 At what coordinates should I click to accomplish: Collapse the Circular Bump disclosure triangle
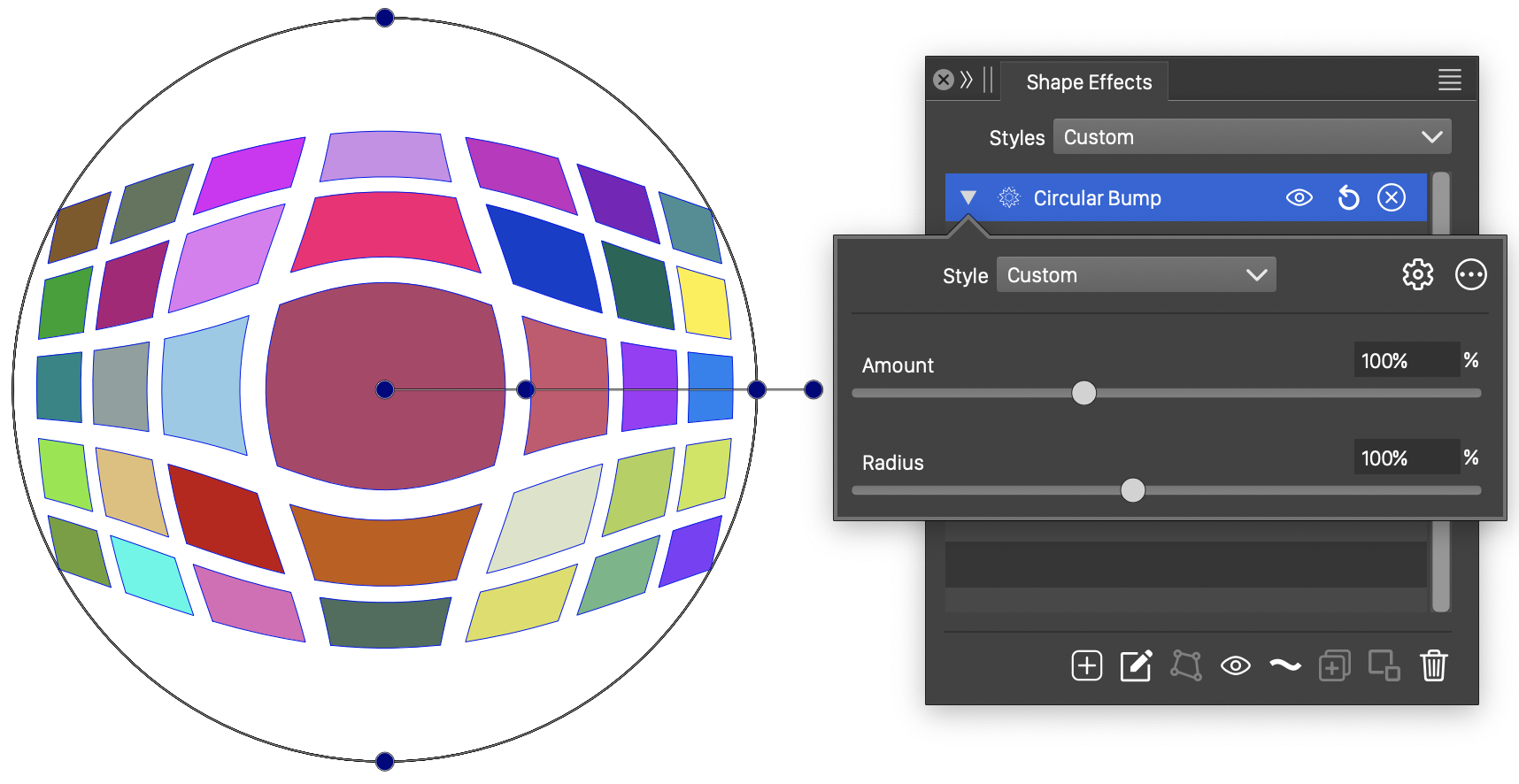click(x=968, y=198)
